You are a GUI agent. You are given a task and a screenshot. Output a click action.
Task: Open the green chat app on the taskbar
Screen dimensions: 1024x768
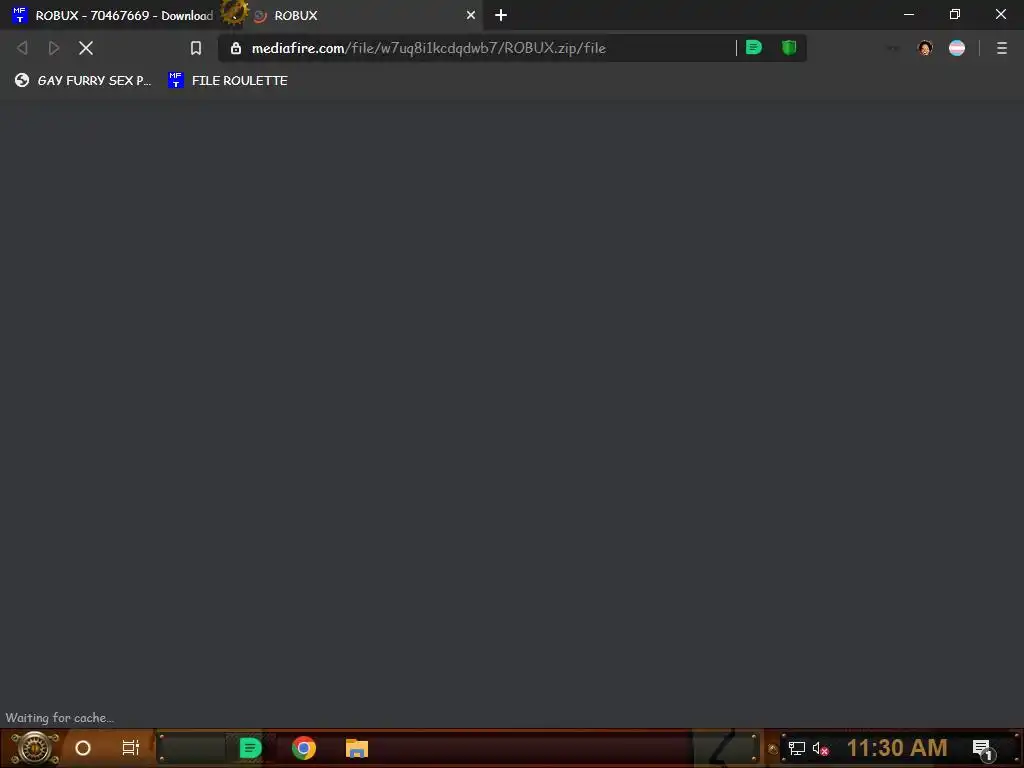point(250,748)
